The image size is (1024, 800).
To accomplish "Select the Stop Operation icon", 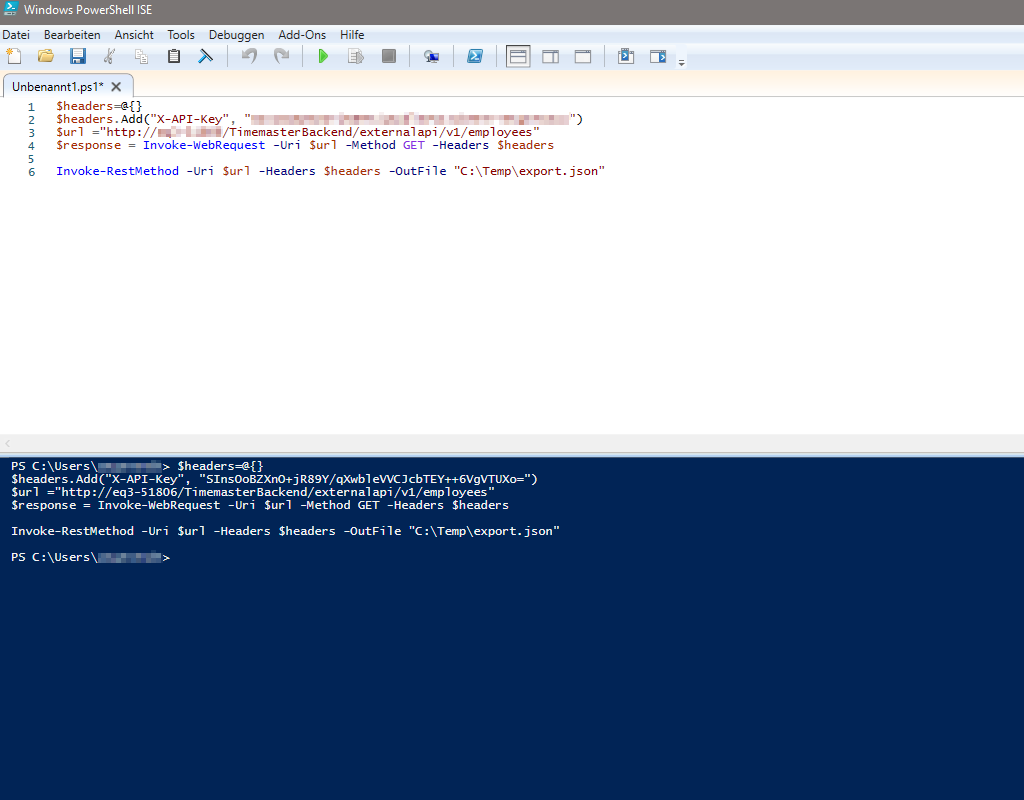I will [x=388, y=56].
